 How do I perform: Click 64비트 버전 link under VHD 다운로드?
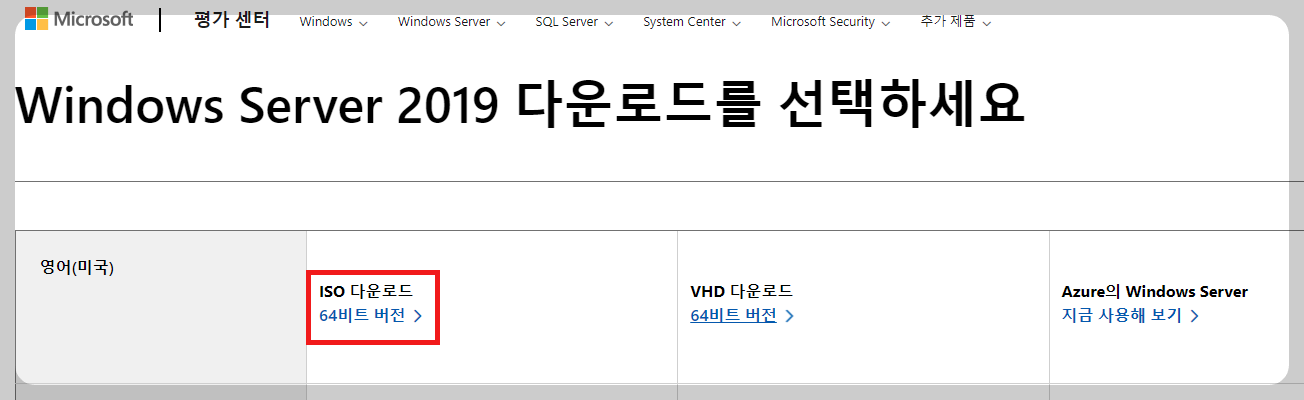[x=743, y=315]
